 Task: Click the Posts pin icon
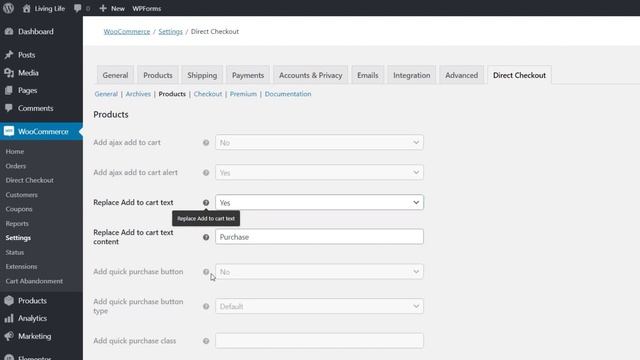coord(9,55)
